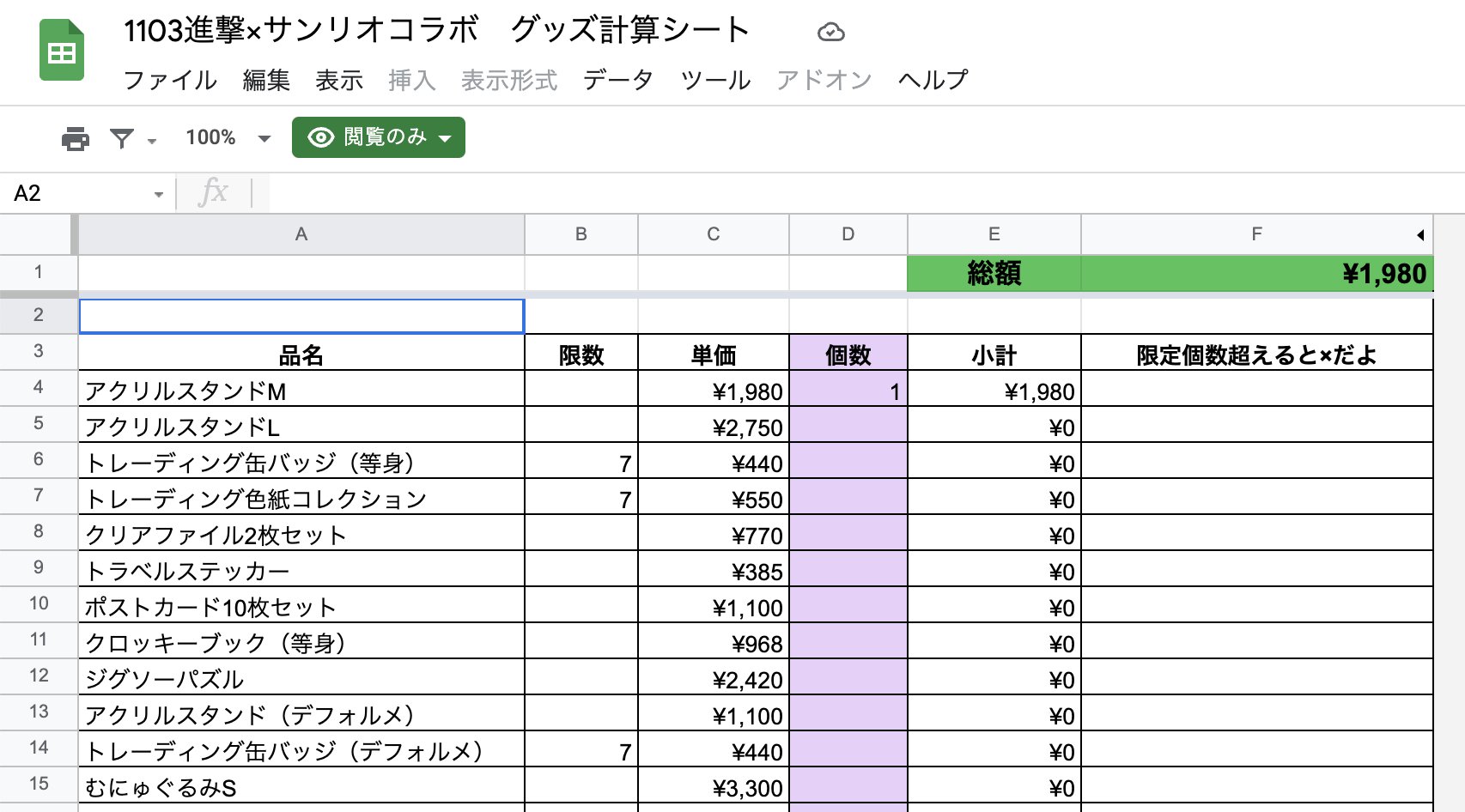
Task: Select row 4 header
Action: [39, 387]
